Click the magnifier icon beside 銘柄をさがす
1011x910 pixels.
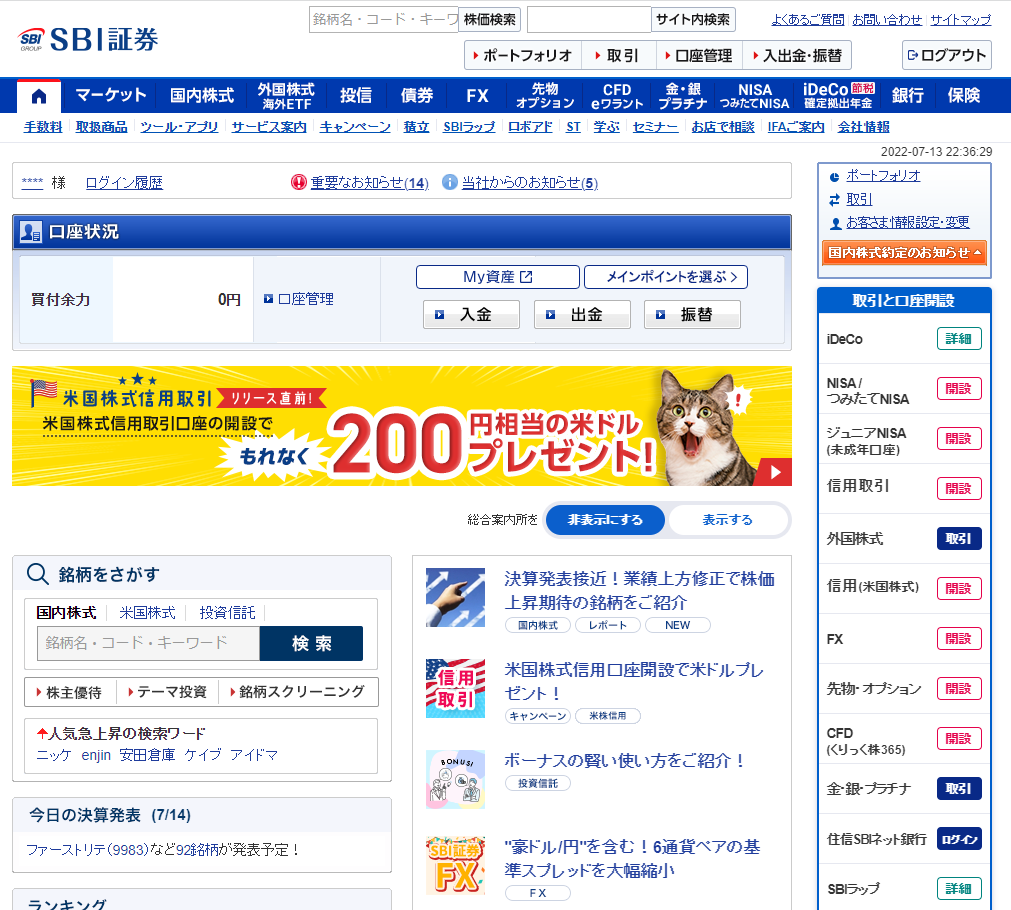pyautogui.click(x=38, y=574)
